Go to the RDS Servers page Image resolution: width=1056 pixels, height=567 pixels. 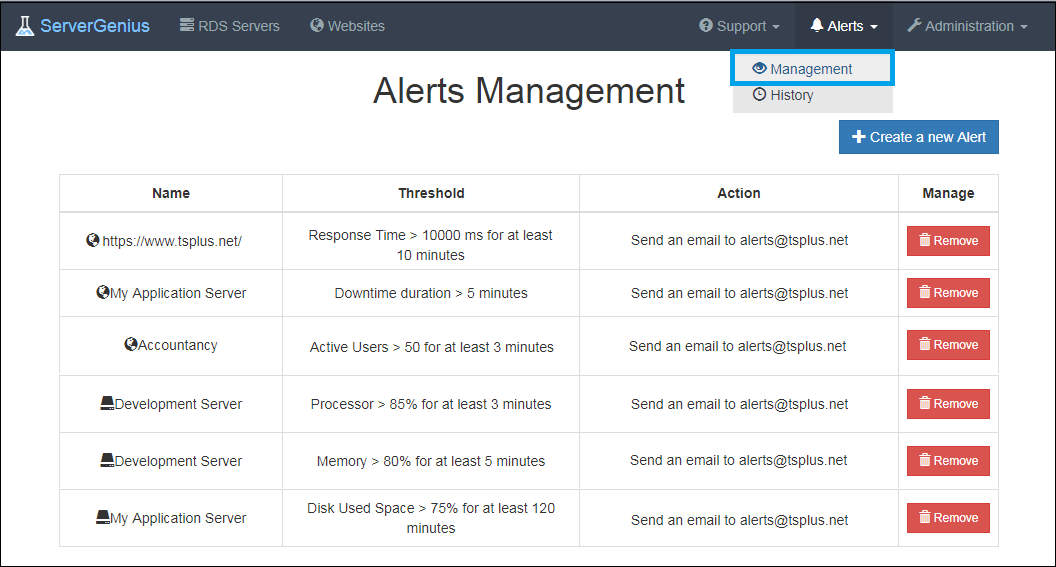[230, 26]
